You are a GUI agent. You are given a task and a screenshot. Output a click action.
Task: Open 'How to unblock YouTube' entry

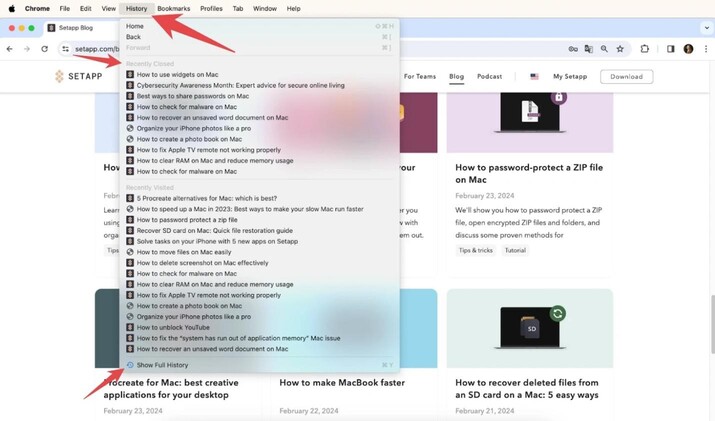tap(259, 327)
